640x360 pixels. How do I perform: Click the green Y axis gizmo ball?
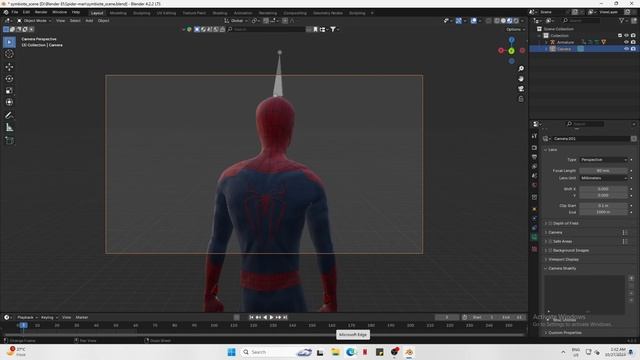pyautogui.click(x=511, y=51)
